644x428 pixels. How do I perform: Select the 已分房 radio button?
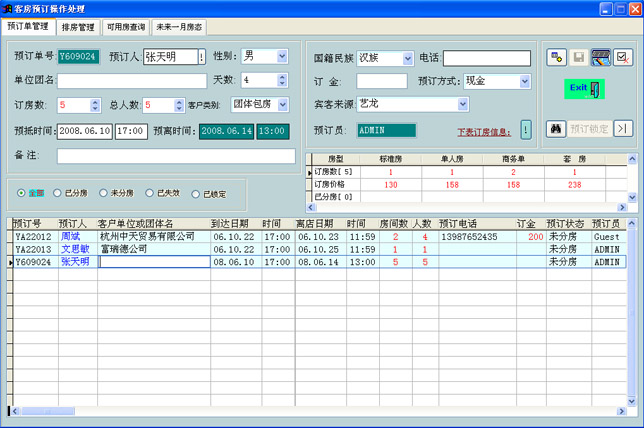[x=59, y=192]
